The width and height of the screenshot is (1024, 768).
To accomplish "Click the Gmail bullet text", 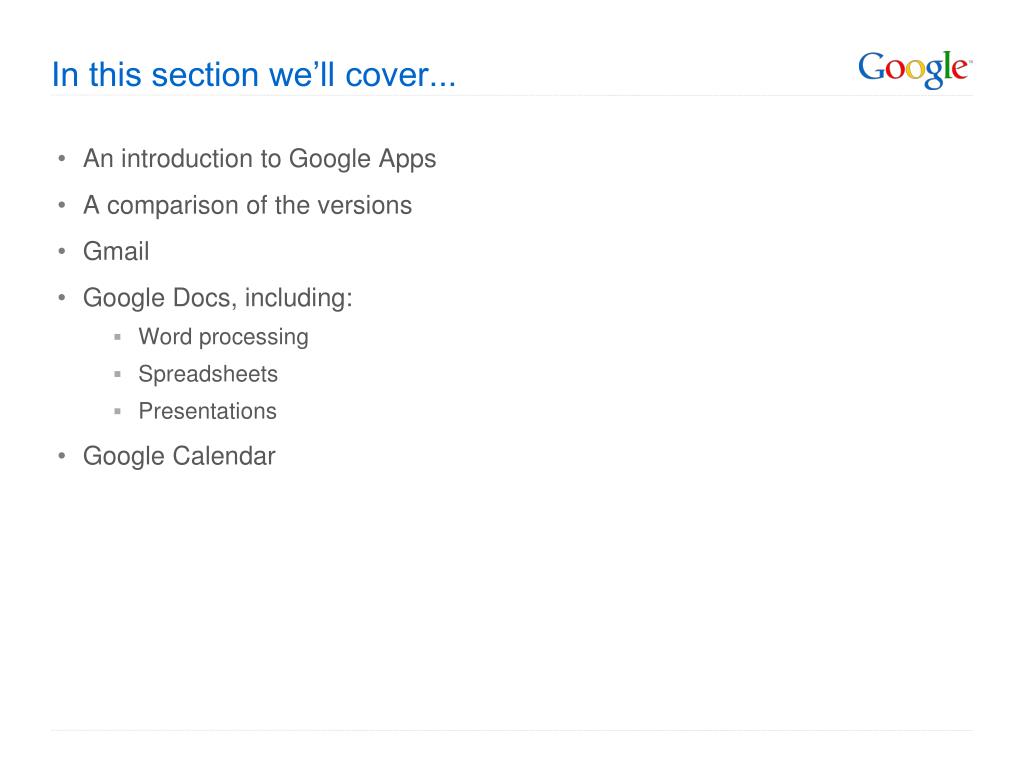I will (116, 251).
